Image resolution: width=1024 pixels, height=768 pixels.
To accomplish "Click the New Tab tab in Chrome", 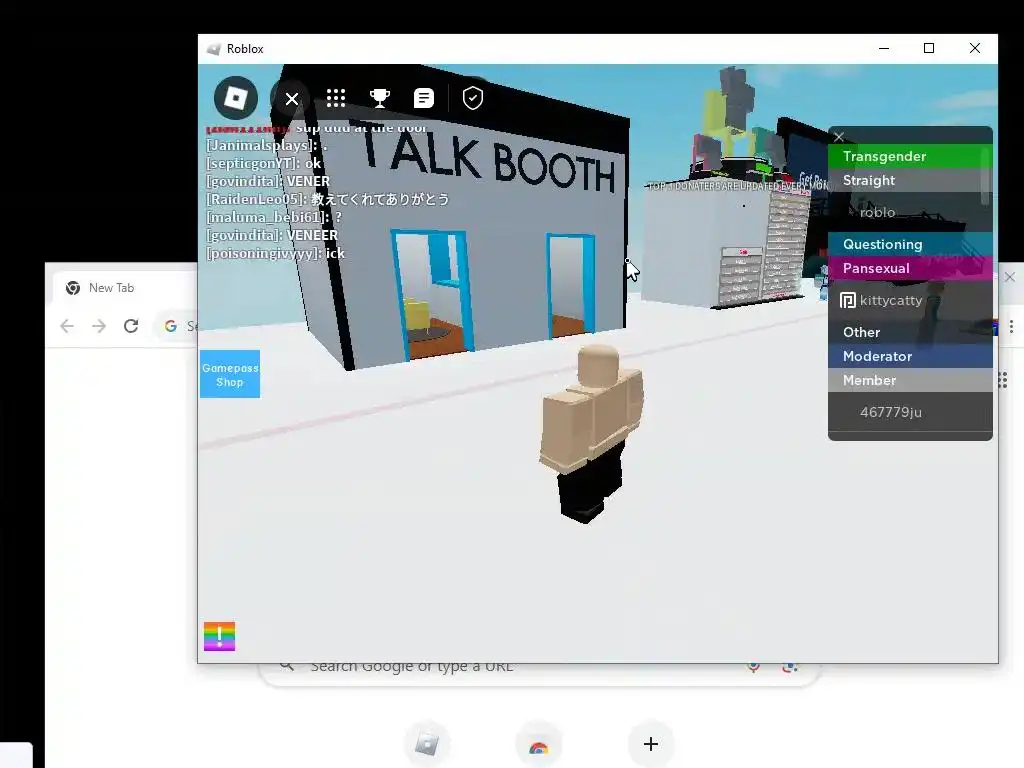I will pos(124,288).
